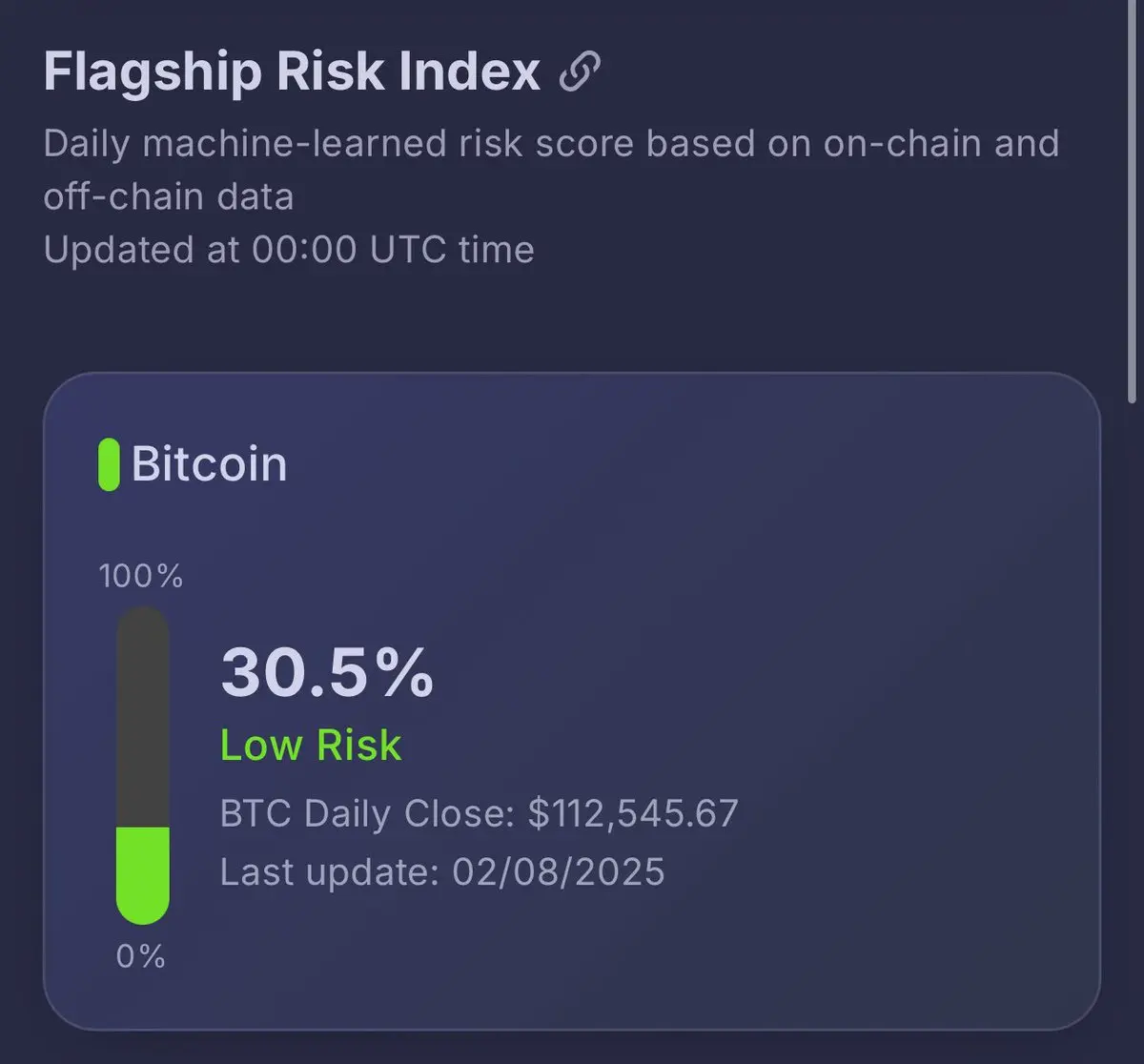
Task: Click the green Bitcoin status indicator pill
Action: coord(109,464)
